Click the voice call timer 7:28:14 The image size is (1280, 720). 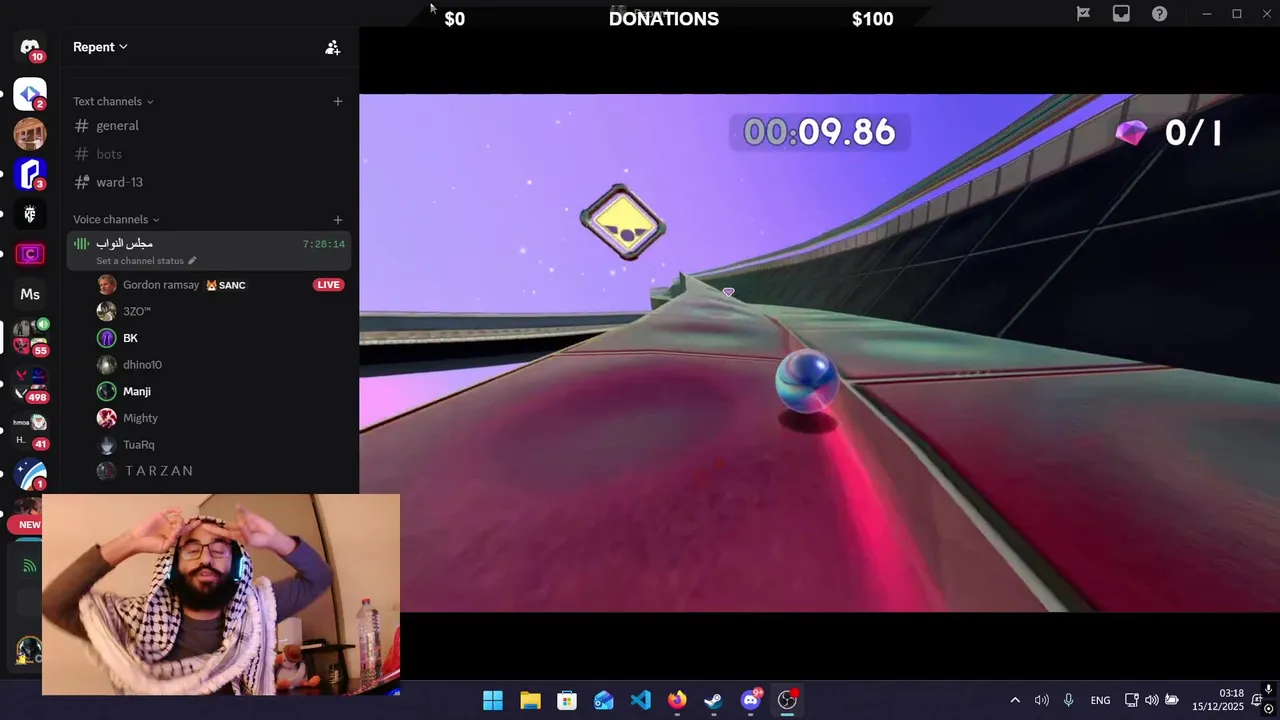pos(323,244)
